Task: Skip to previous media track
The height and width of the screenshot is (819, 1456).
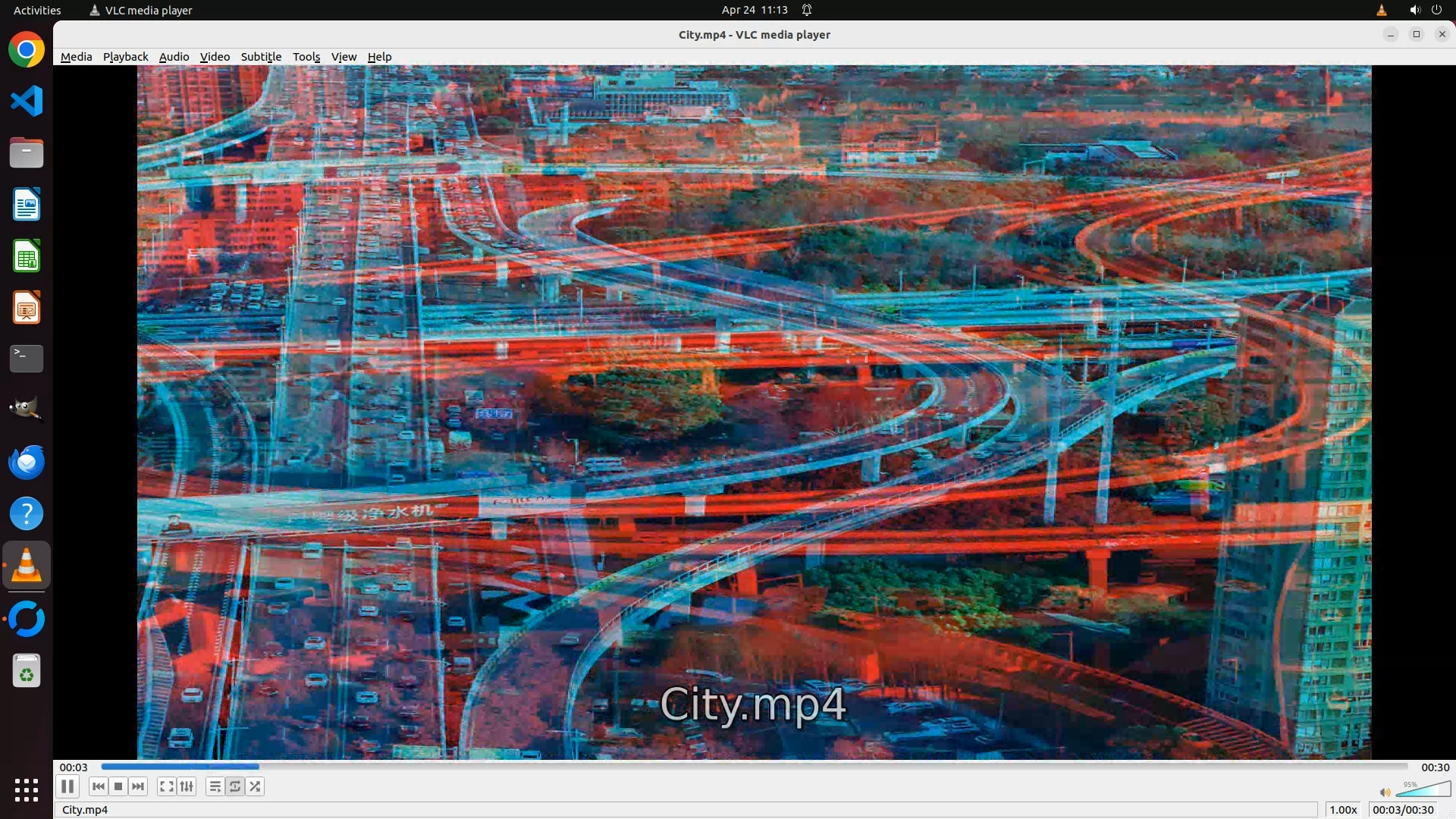Action: click(98, 786)
